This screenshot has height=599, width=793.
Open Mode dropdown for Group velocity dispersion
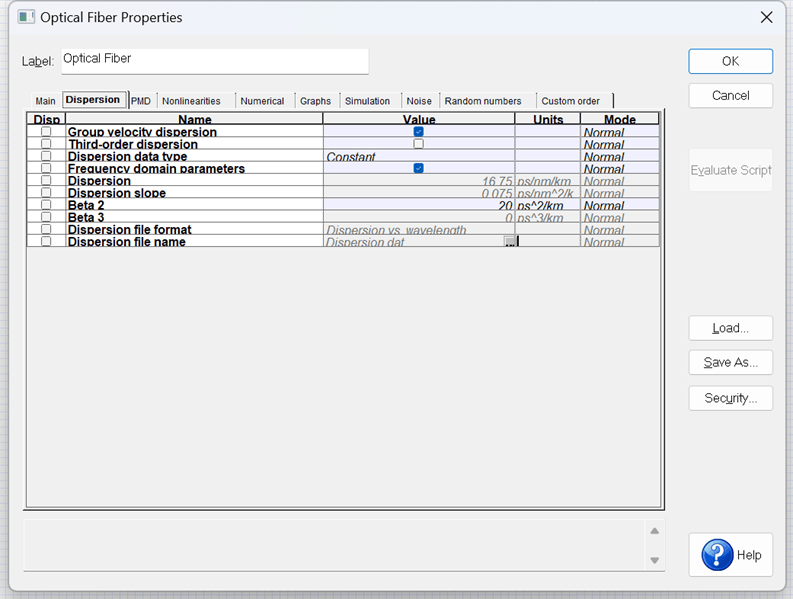tap(619, 132)
